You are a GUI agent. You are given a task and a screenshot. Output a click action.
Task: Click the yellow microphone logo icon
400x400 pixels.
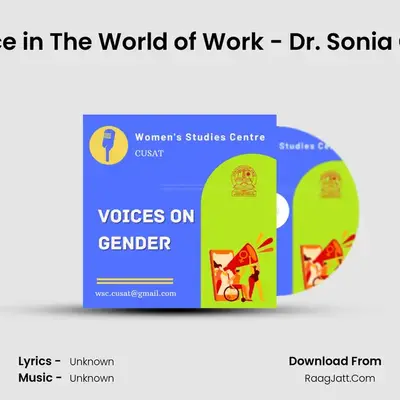click(x=109, y=145)
